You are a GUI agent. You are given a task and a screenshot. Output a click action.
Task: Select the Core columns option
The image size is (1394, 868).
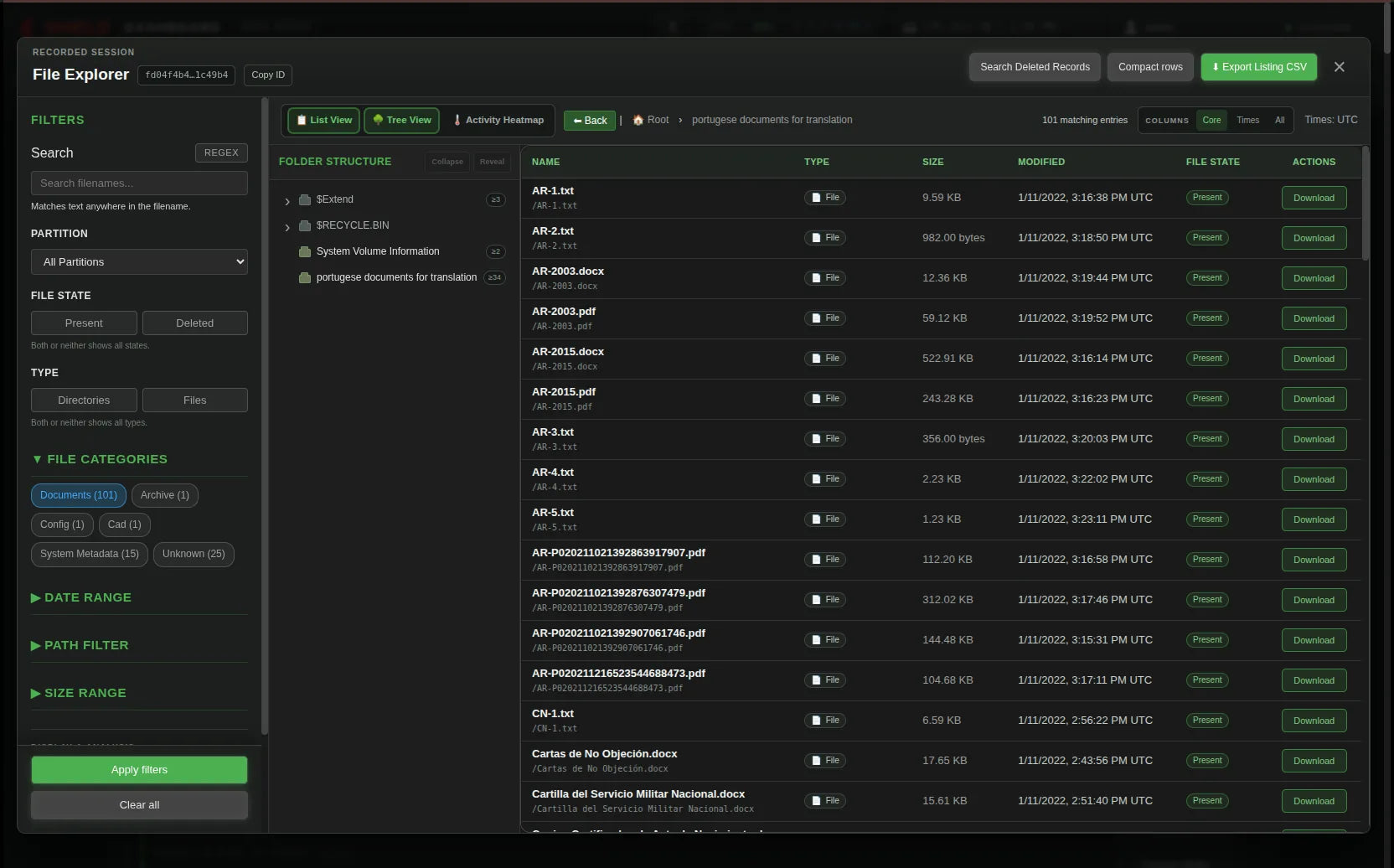[1211, 120]
